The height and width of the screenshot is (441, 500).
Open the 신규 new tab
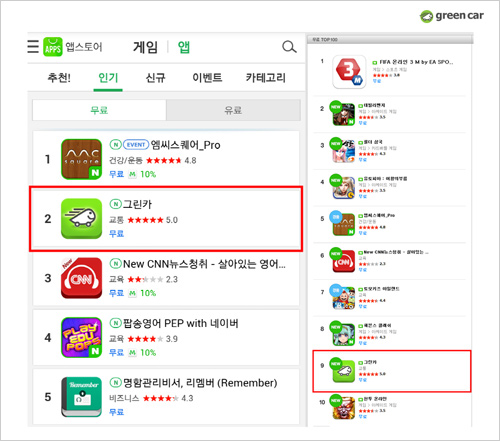click(x=155, y=78)
